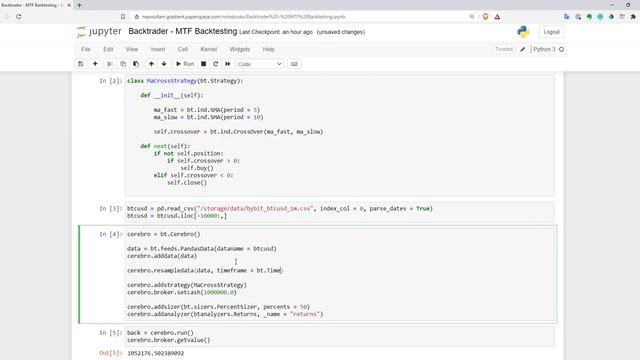Open the Kernel menu
The image size is (640, 360).
[209, 49]
